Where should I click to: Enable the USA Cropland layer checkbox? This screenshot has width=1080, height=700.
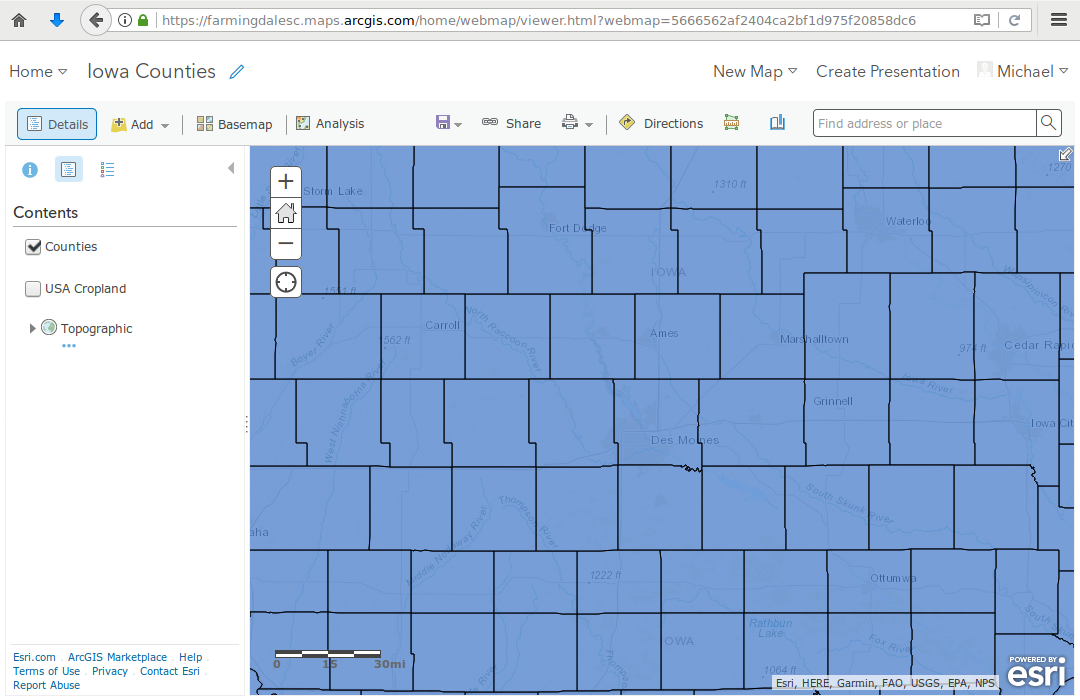pos(33,289)
